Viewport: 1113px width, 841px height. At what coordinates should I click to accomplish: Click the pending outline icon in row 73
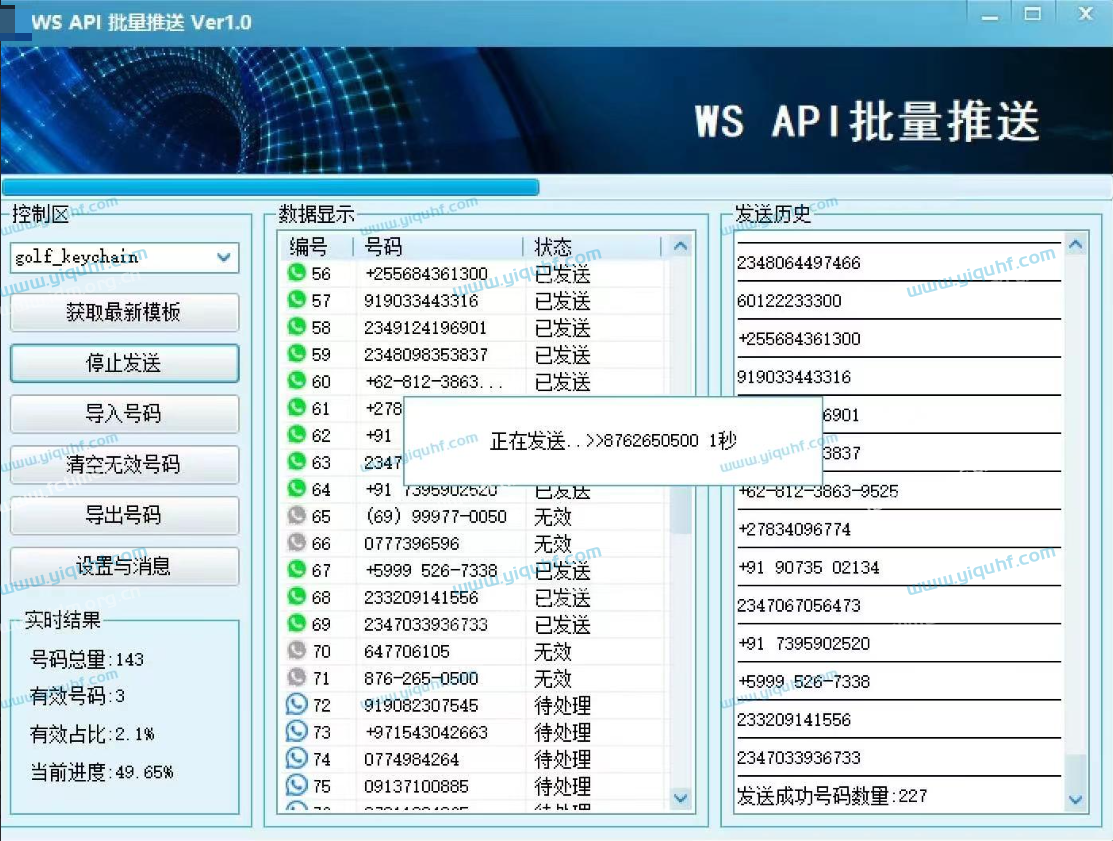(x=297, y=731)
